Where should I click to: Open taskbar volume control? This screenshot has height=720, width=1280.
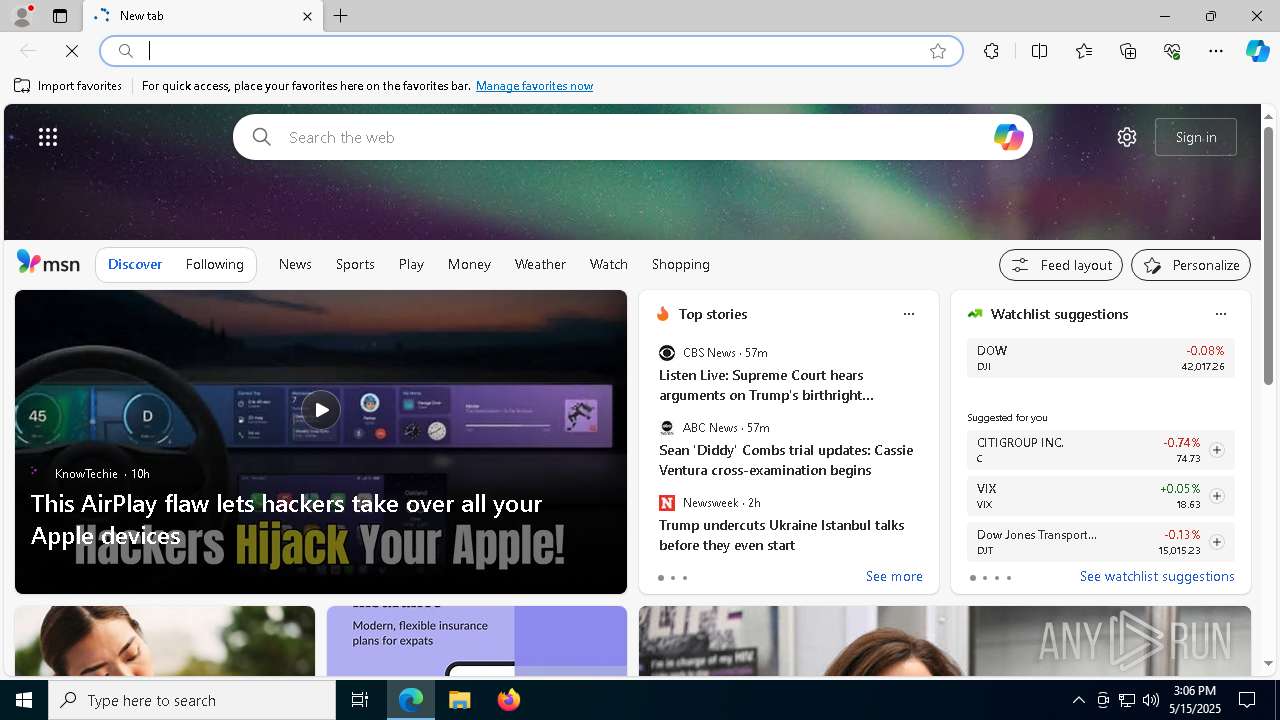click(1151, 700)
